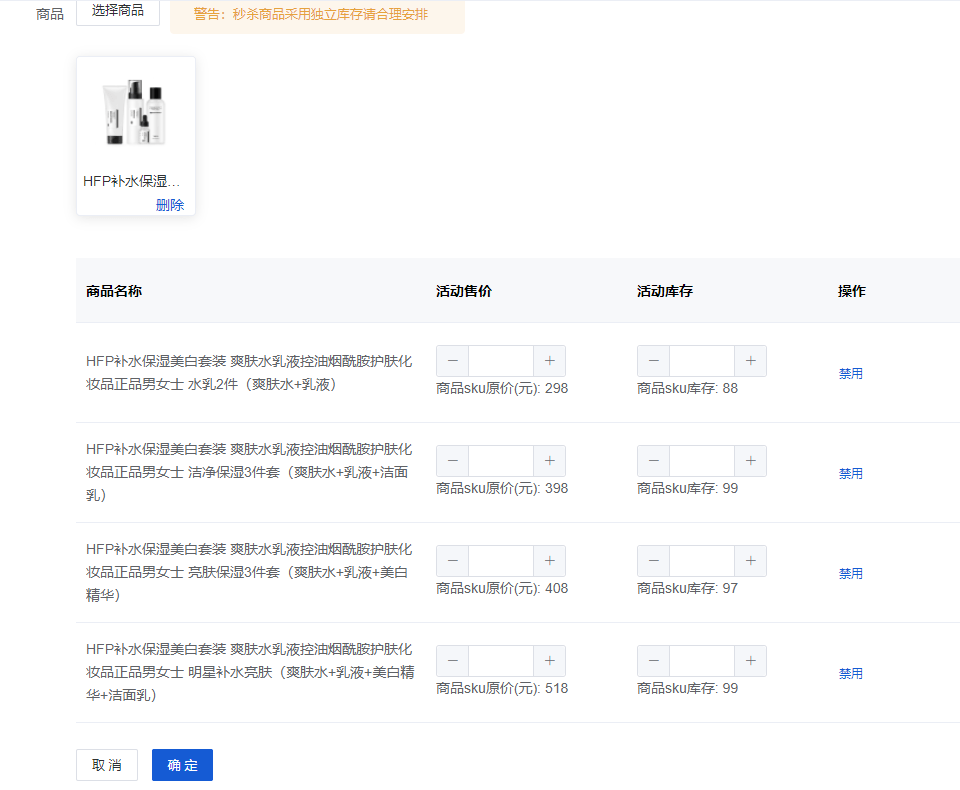Focus activity price input for 亮肤保湿3件套 row

(501, 560)
